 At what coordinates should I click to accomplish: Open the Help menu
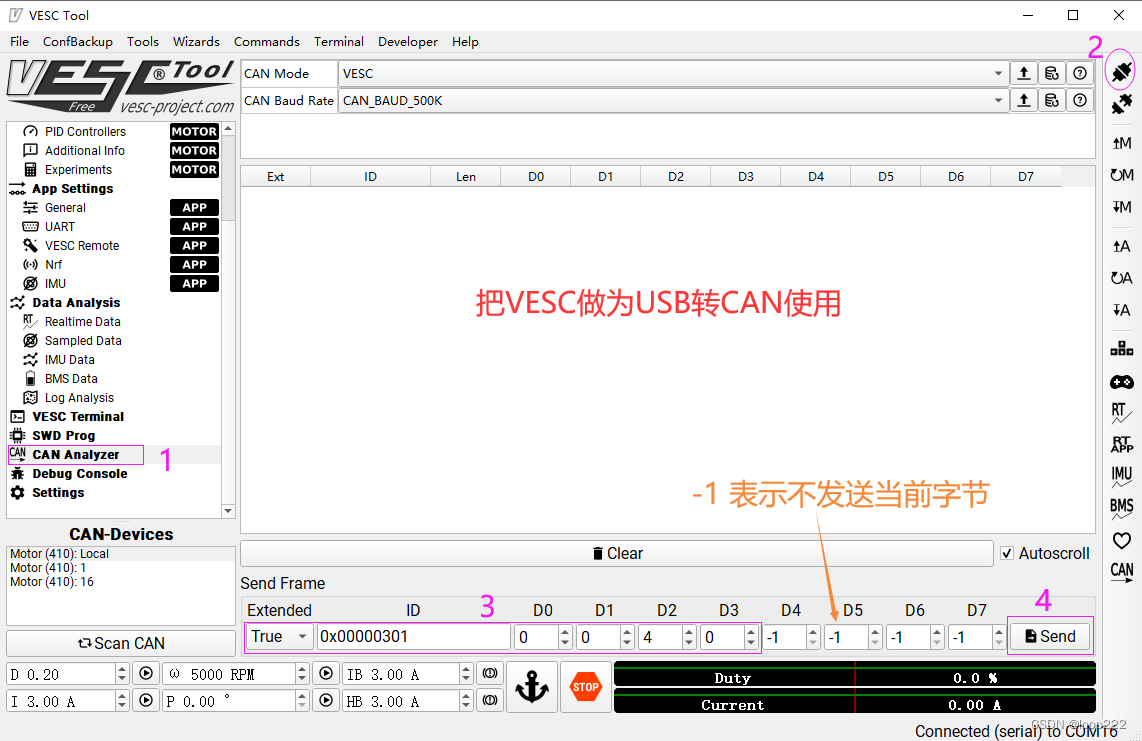point(465,42)
